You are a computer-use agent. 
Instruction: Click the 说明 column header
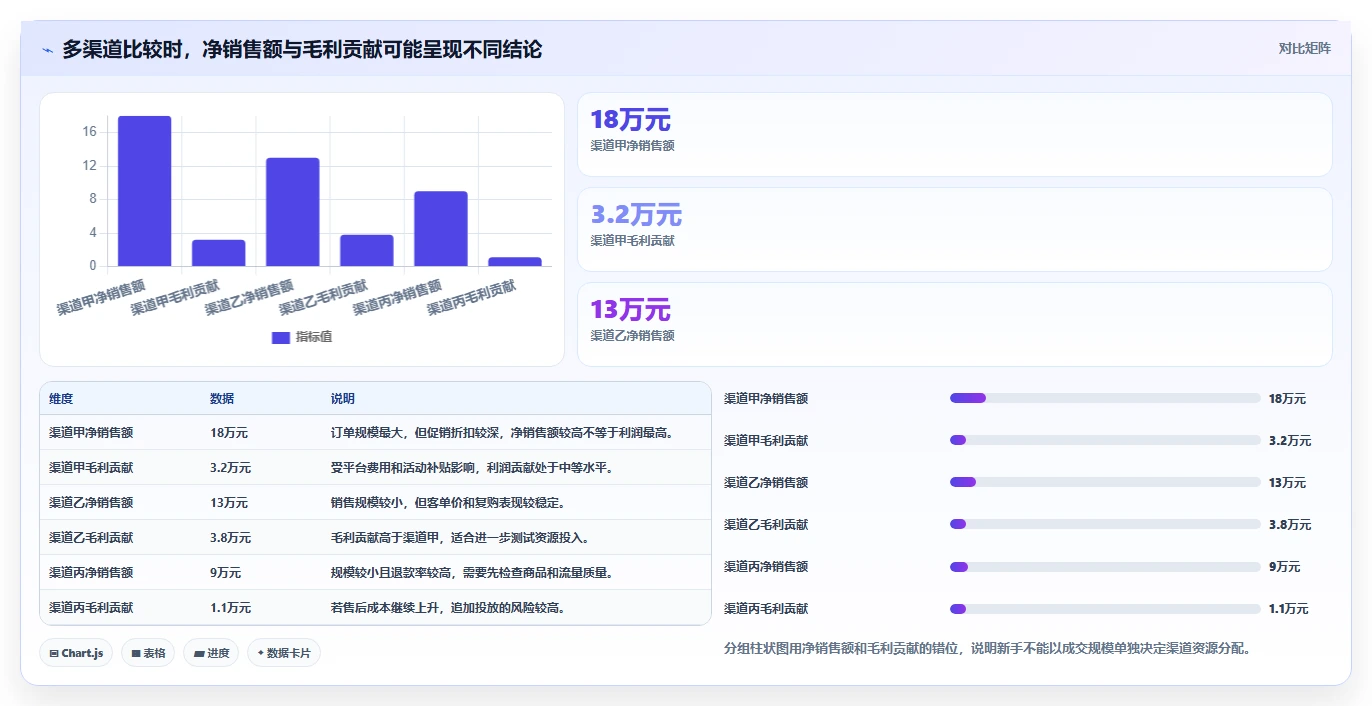[x=343, y=399]
